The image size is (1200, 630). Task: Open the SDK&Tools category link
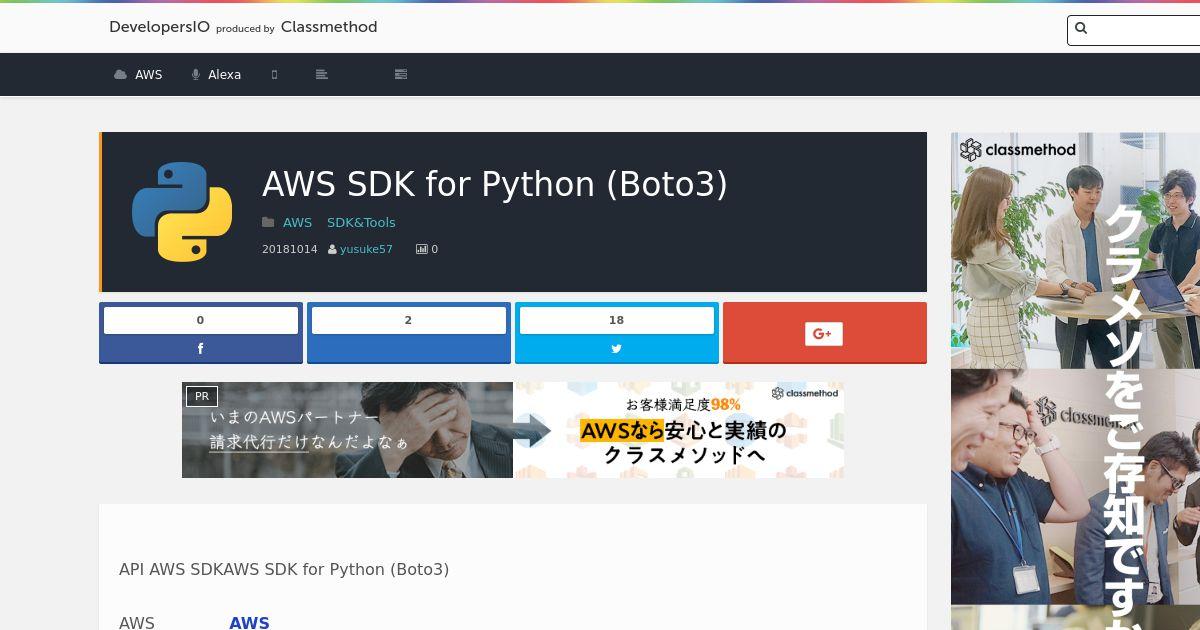point(361,222)
